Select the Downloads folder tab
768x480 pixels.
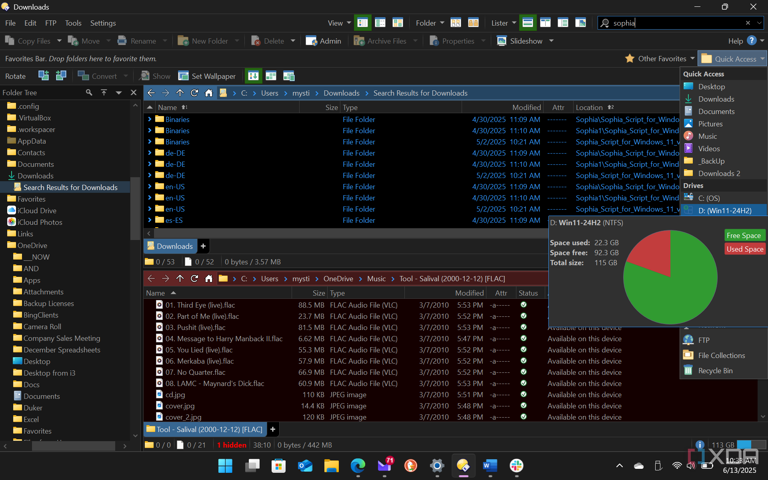tap(171, 246)
